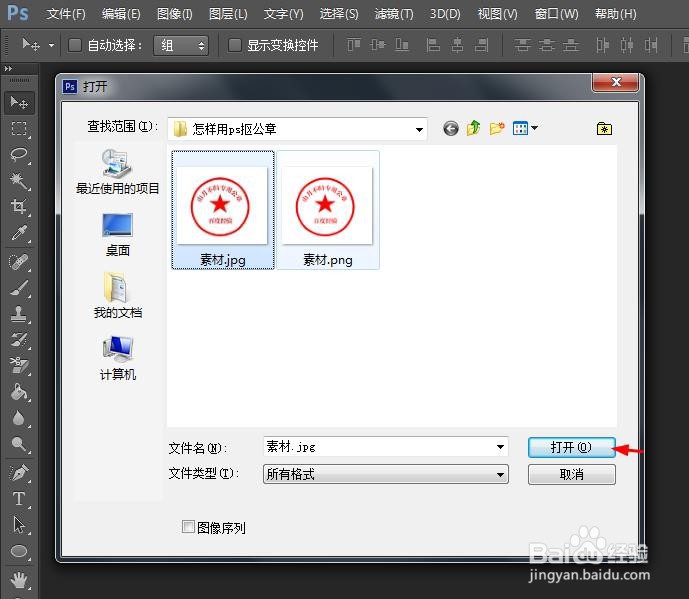Select the Dodge tool

click(19, 444)
